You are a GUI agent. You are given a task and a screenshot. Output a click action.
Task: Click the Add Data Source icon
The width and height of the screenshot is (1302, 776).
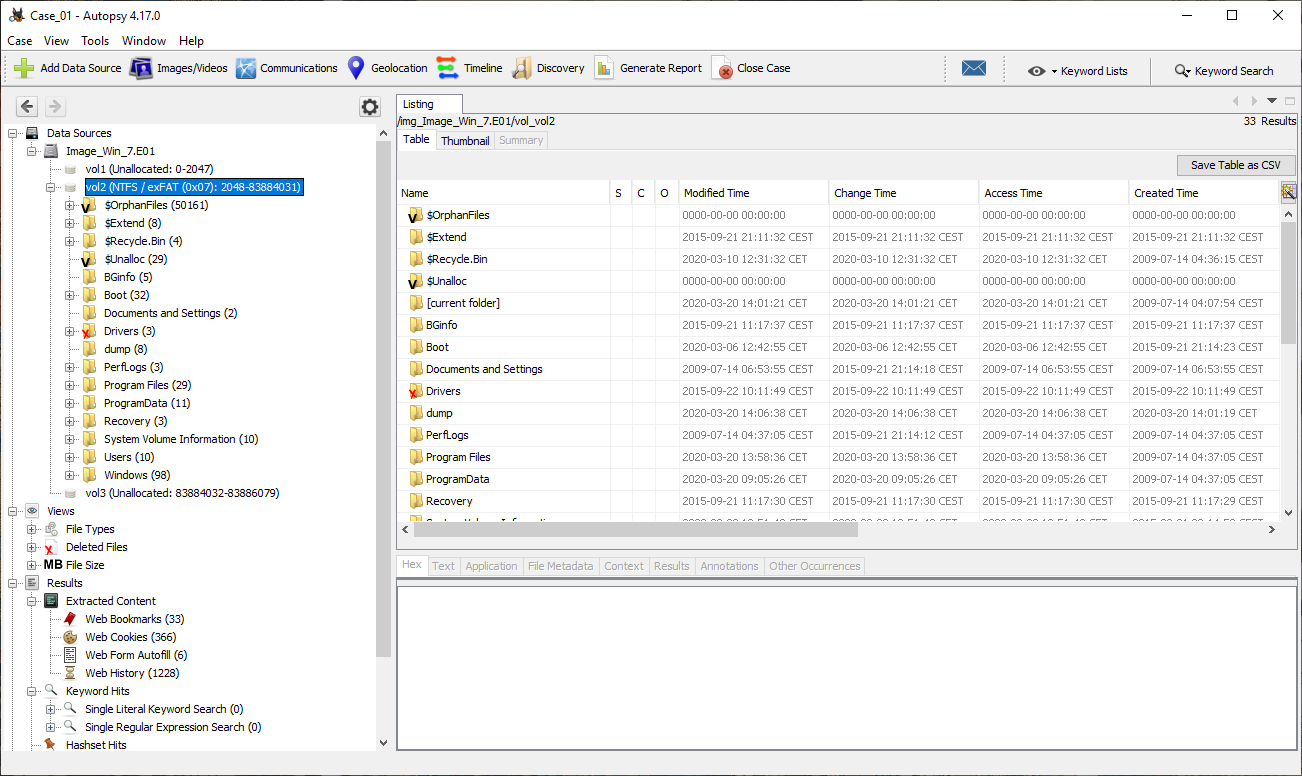point(24,68)
